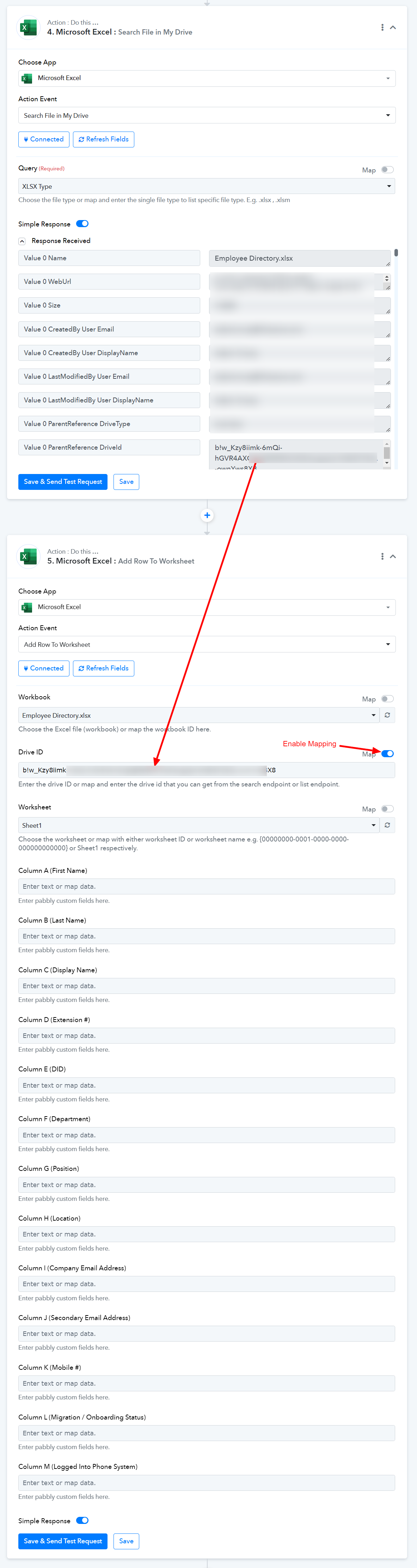Screen dimensions: 417x1568
Task: Refresh the Worksheet list icon
Action: coord(387,825)
